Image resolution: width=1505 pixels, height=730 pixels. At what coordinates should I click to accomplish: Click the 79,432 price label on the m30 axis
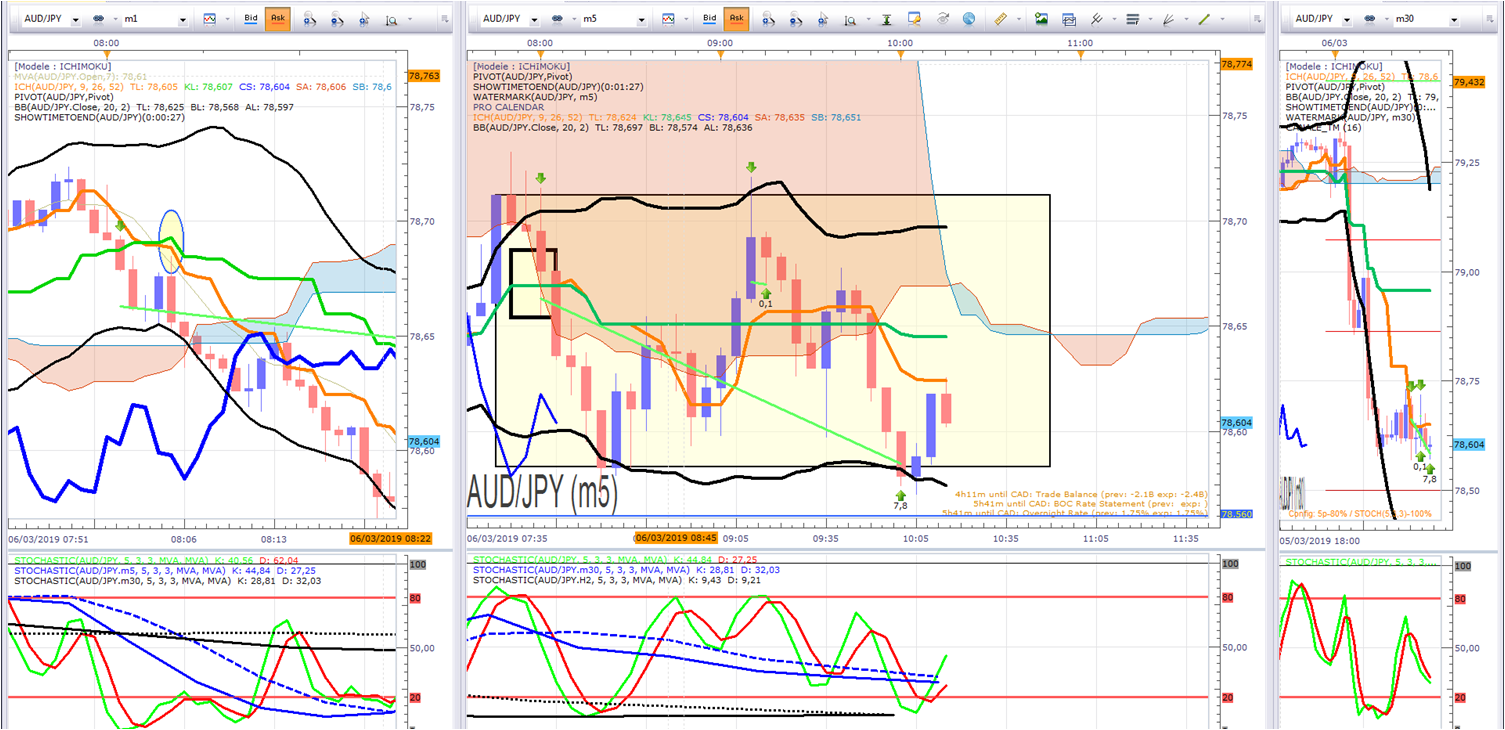point(1468,82)
